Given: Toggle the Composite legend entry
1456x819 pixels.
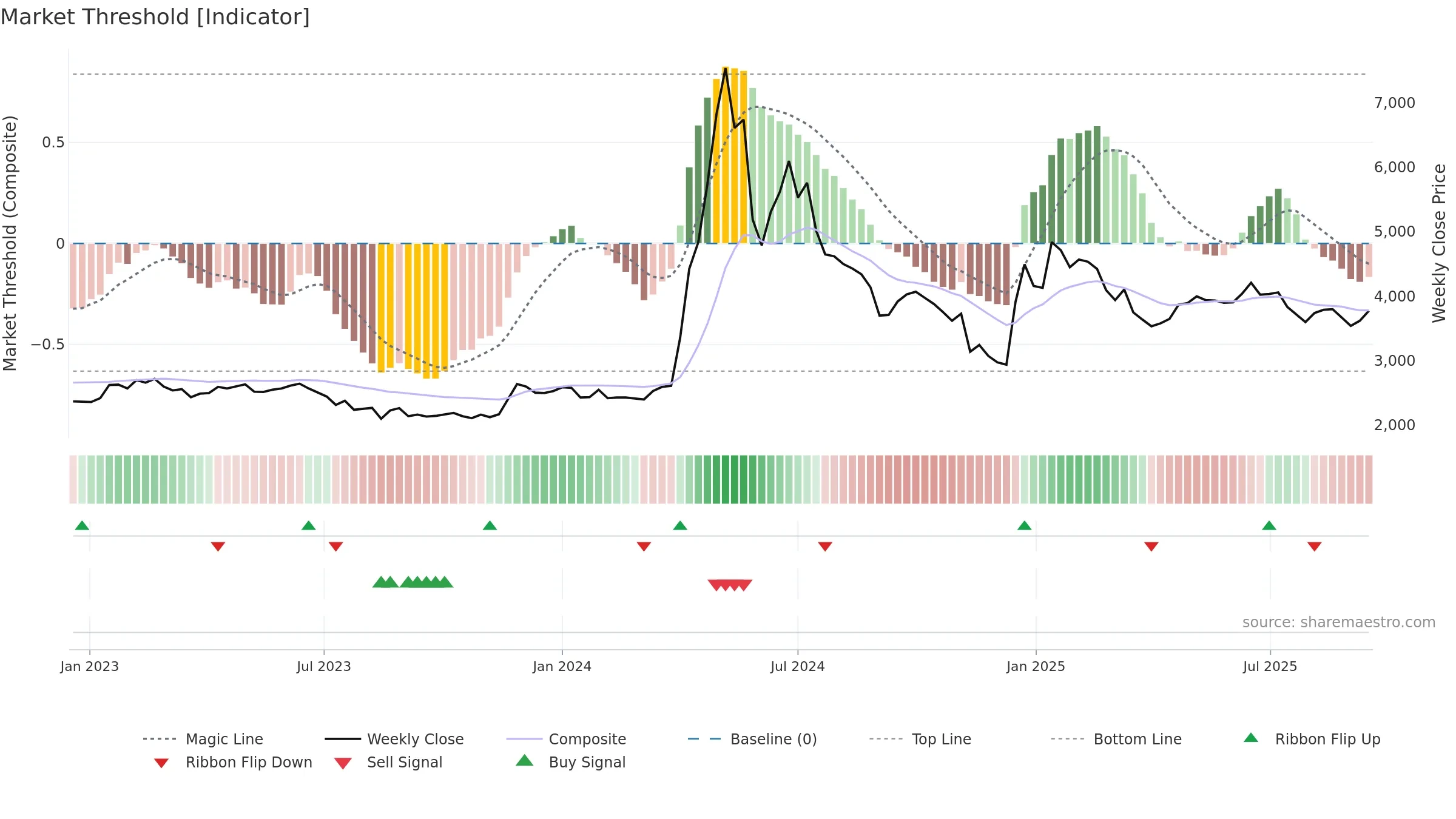Looking at the screenshot, I should [x=566, y=739].
